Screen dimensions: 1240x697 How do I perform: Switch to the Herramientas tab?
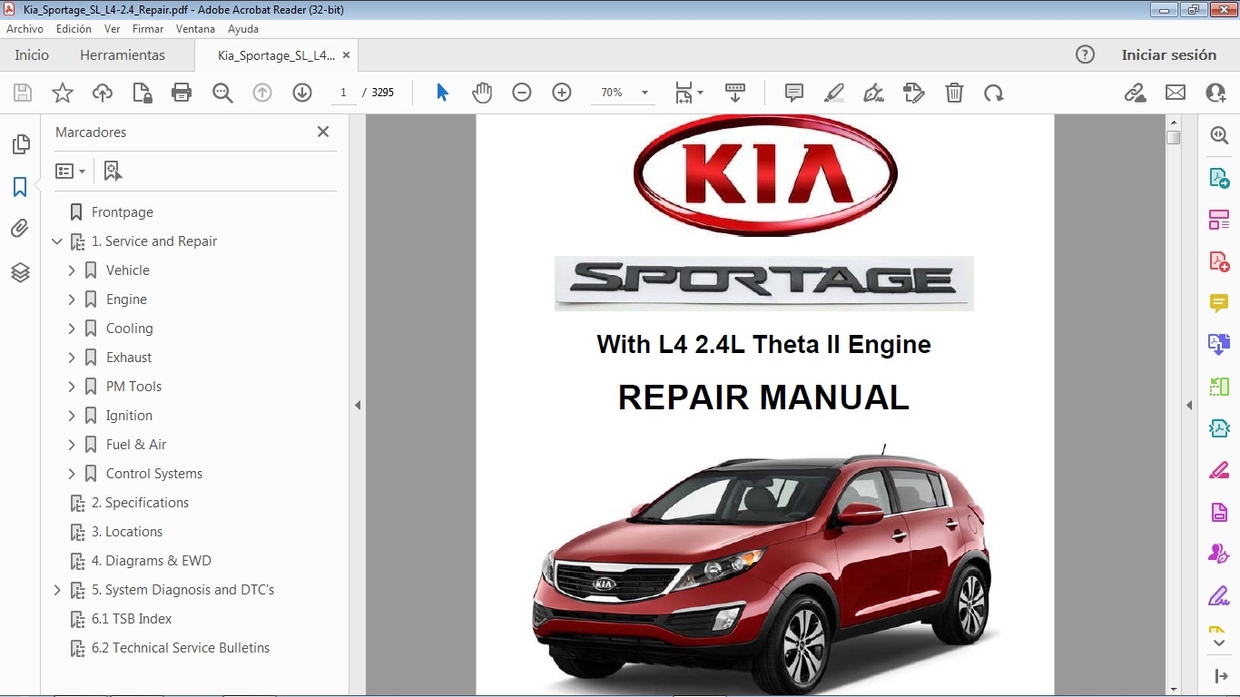coord(122,55)
